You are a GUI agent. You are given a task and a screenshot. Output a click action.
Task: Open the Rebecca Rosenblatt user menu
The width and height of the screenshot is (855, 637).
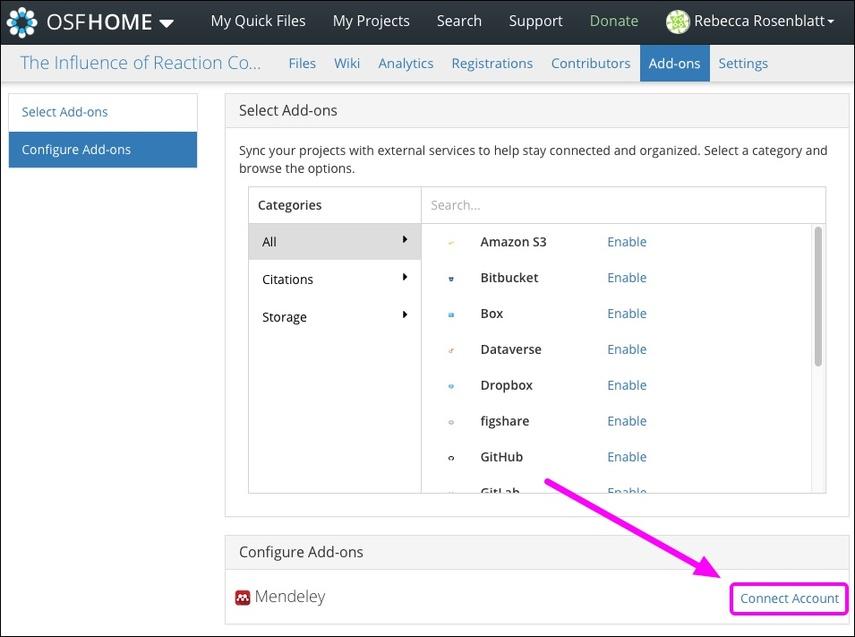(x=763, y=21)
